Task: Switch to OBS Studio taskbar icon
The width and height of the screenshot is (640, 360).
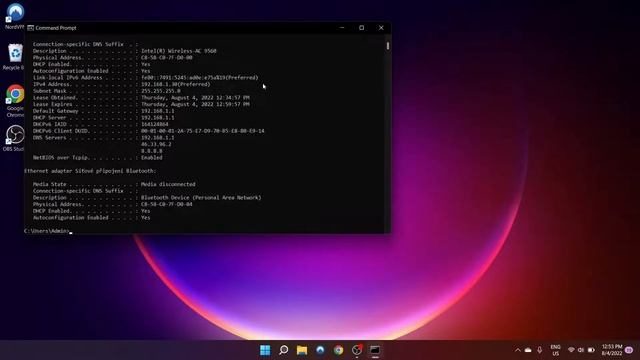Action: (357, 350)
